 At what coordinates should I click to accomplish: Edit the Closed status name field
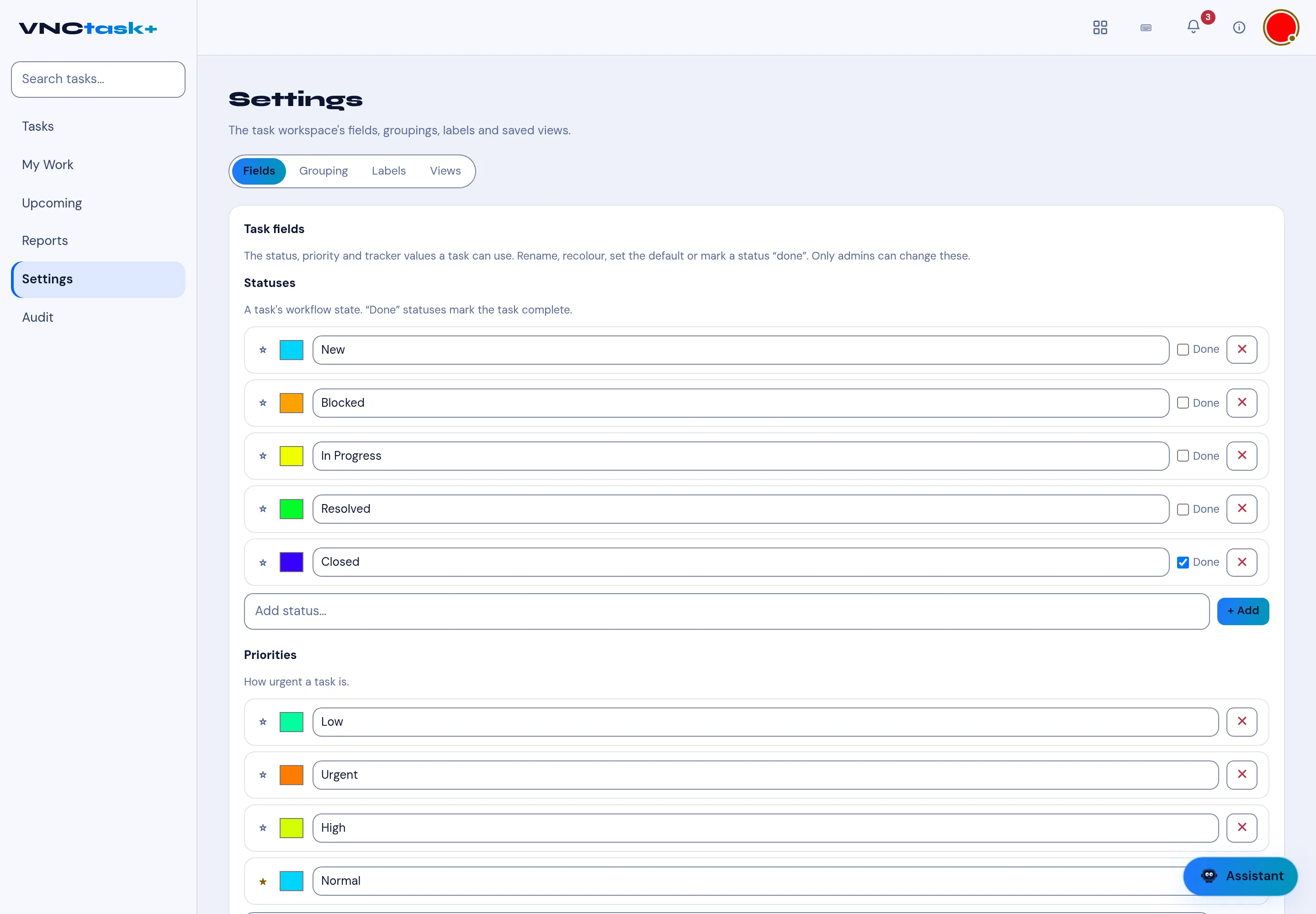tap(740, 563)
